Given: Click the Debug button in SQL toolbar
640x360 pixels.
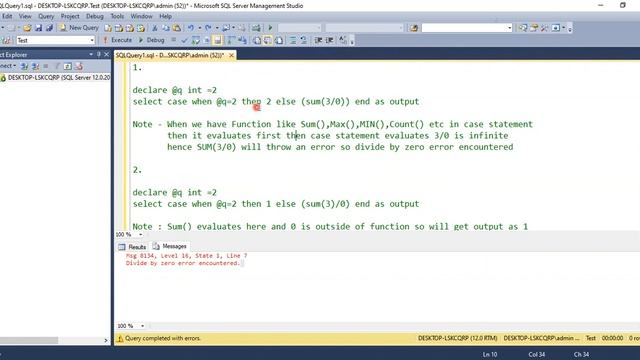Looking at the screenshot, I should (151, 40).
